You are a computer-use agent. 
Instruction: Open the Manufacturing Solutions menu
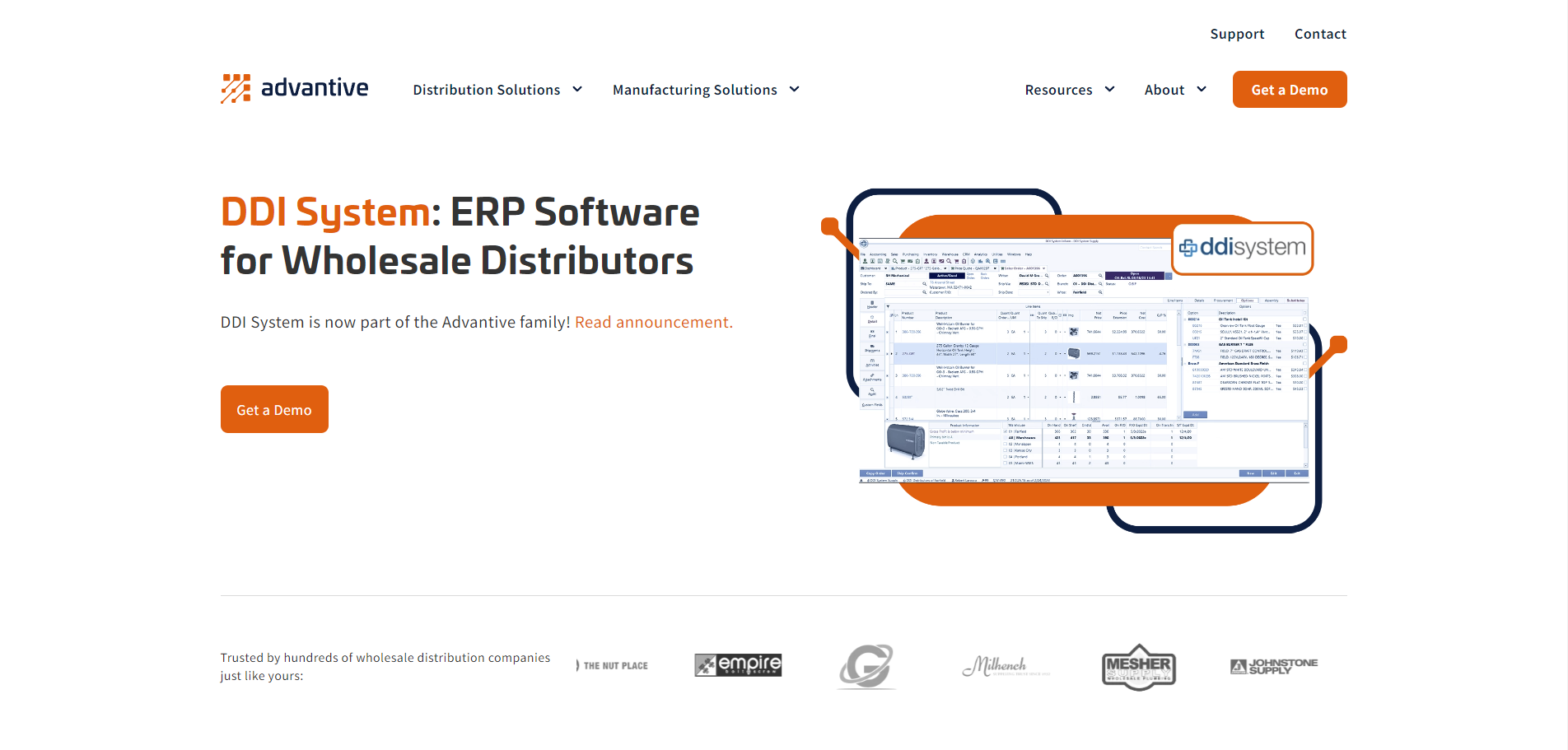click(695, 90)
